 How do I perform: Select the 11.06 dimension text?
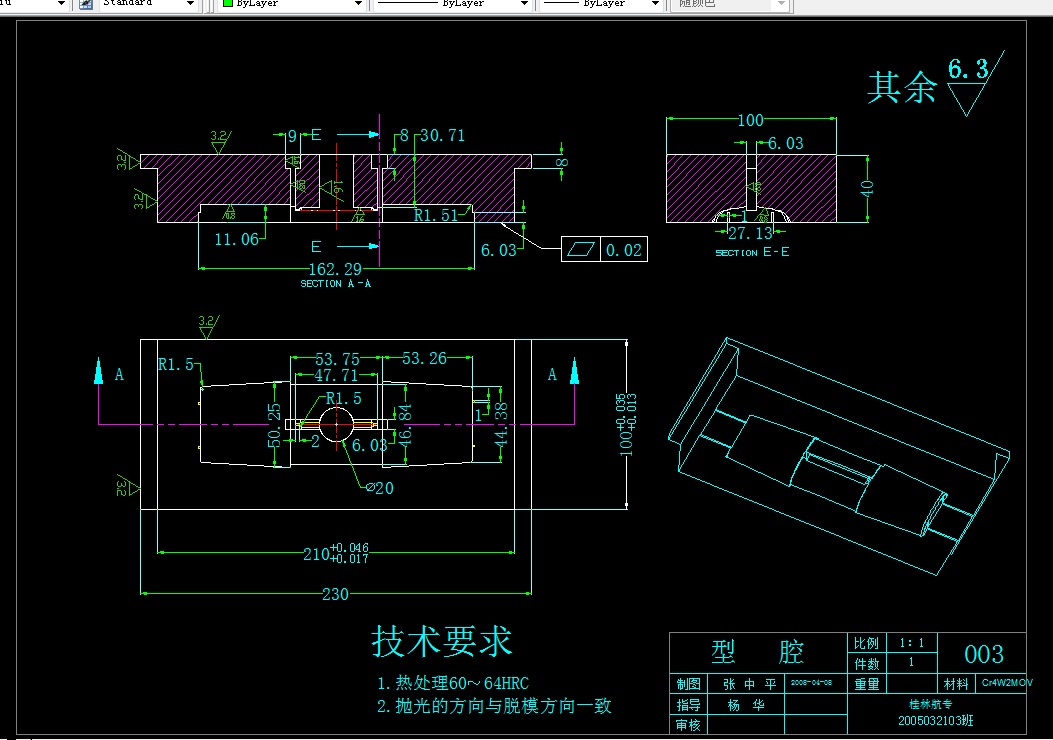pos(236,239)
